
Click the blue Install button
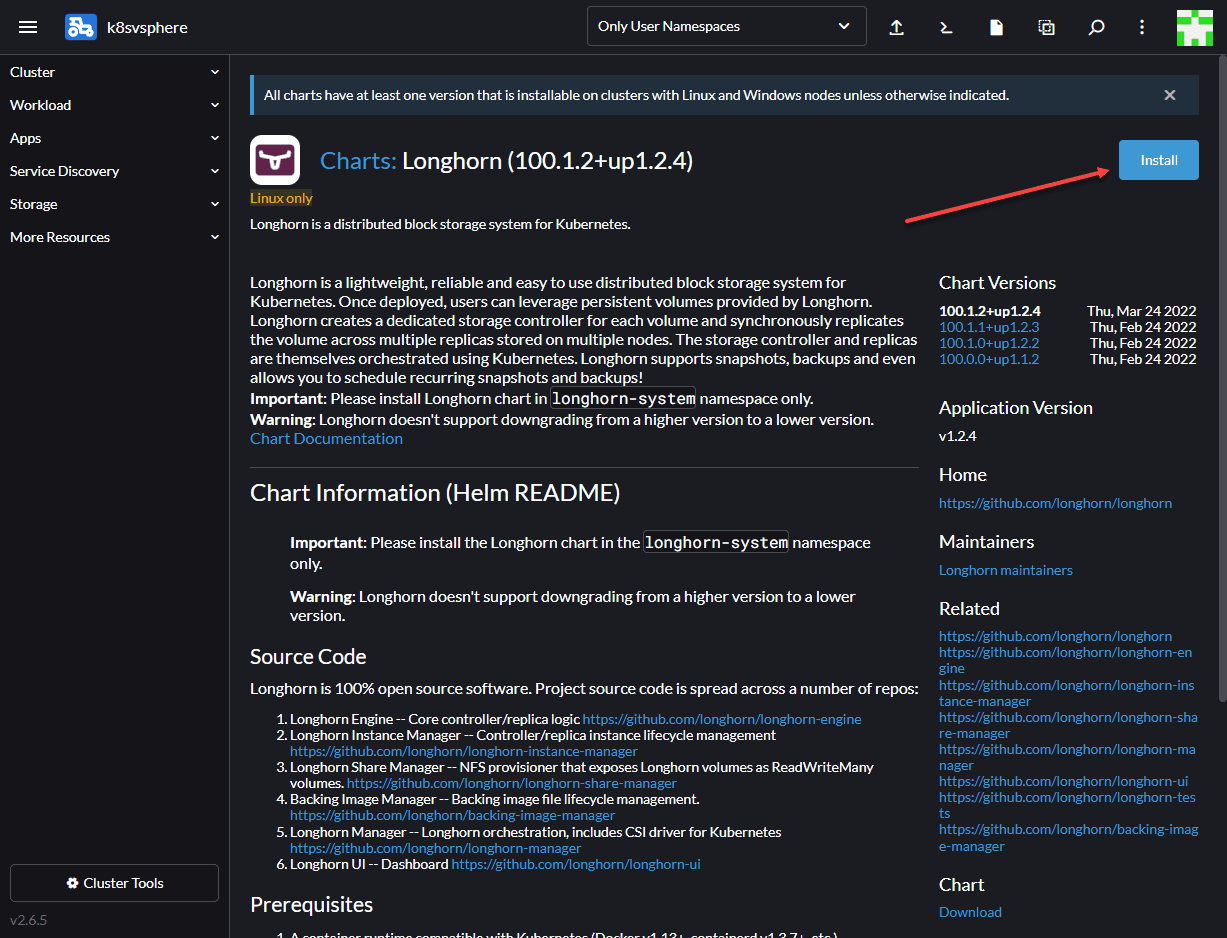1158,160
